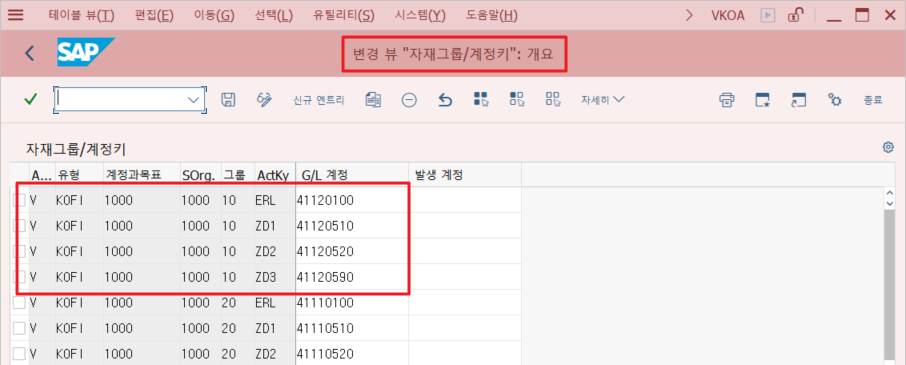Click the Undo change arrow icon
Image resolution: width=906 pixels, height=365 pixels.
pos(445,100)
